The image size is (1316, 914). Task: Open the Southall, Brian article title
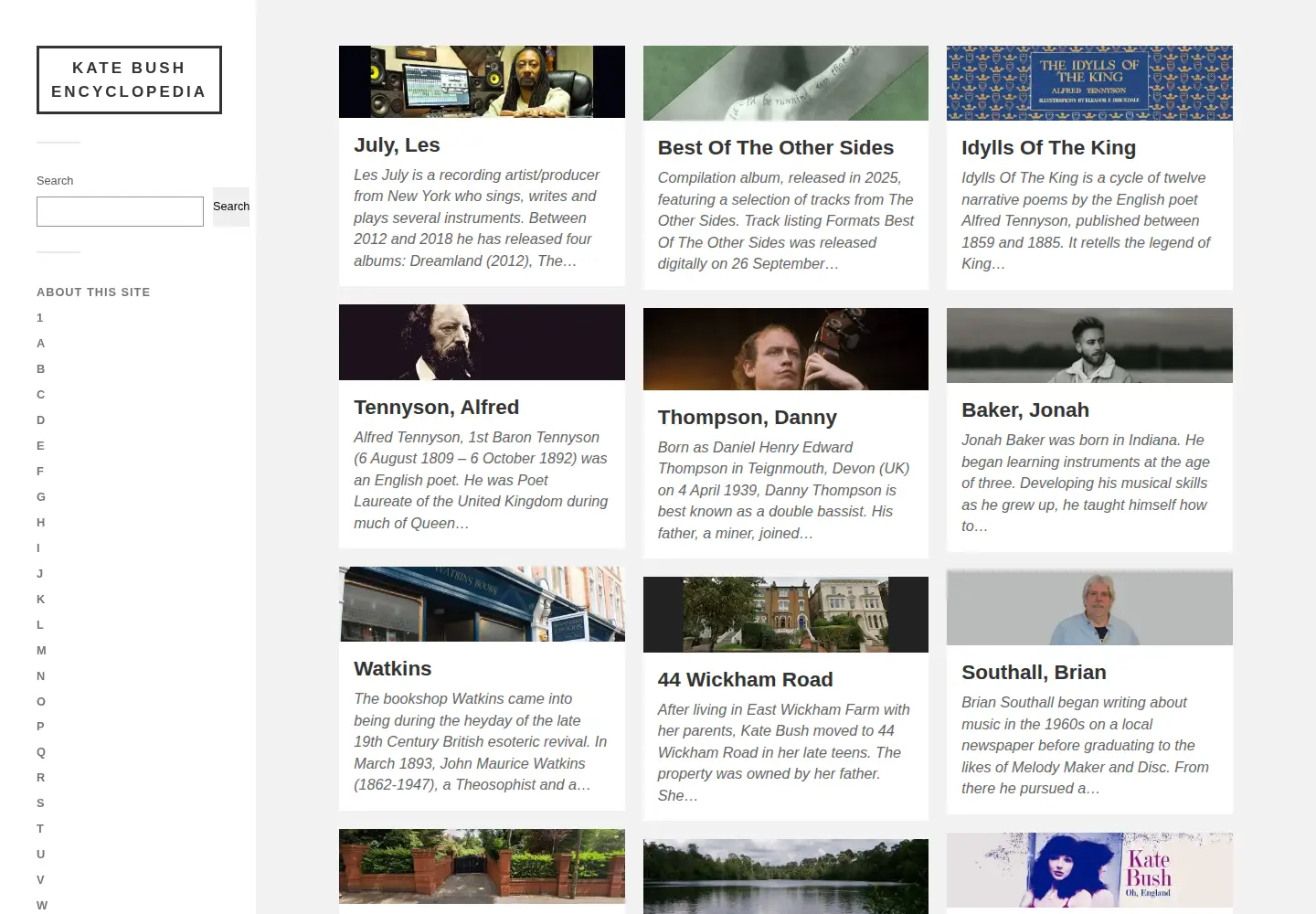pos(1034,673)
